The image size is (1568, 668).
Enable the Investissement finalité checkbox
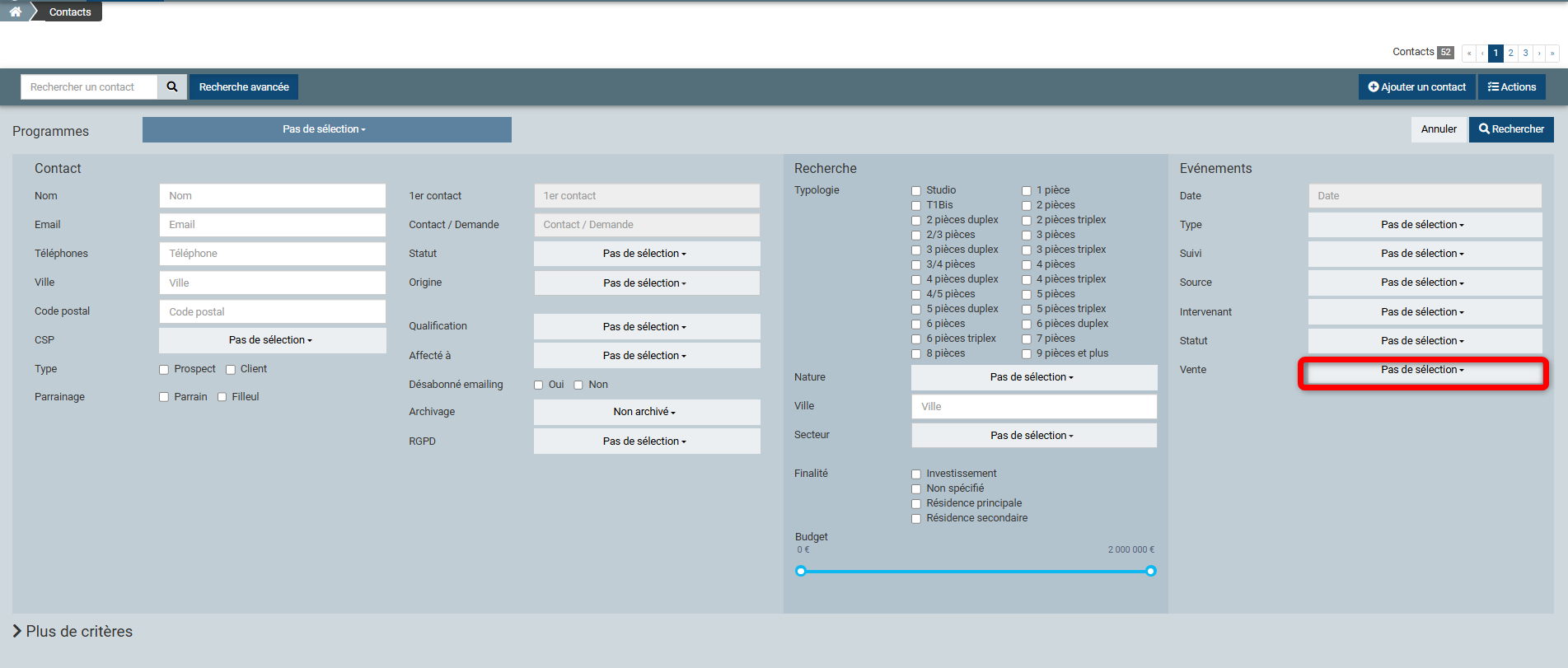(916, 474)
